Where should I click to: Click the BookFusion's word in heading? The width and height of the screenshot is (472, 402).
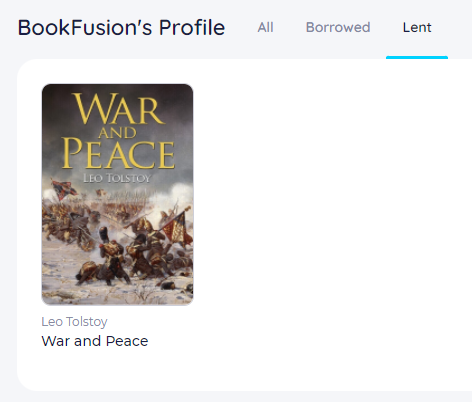click(x=85, y=27)
